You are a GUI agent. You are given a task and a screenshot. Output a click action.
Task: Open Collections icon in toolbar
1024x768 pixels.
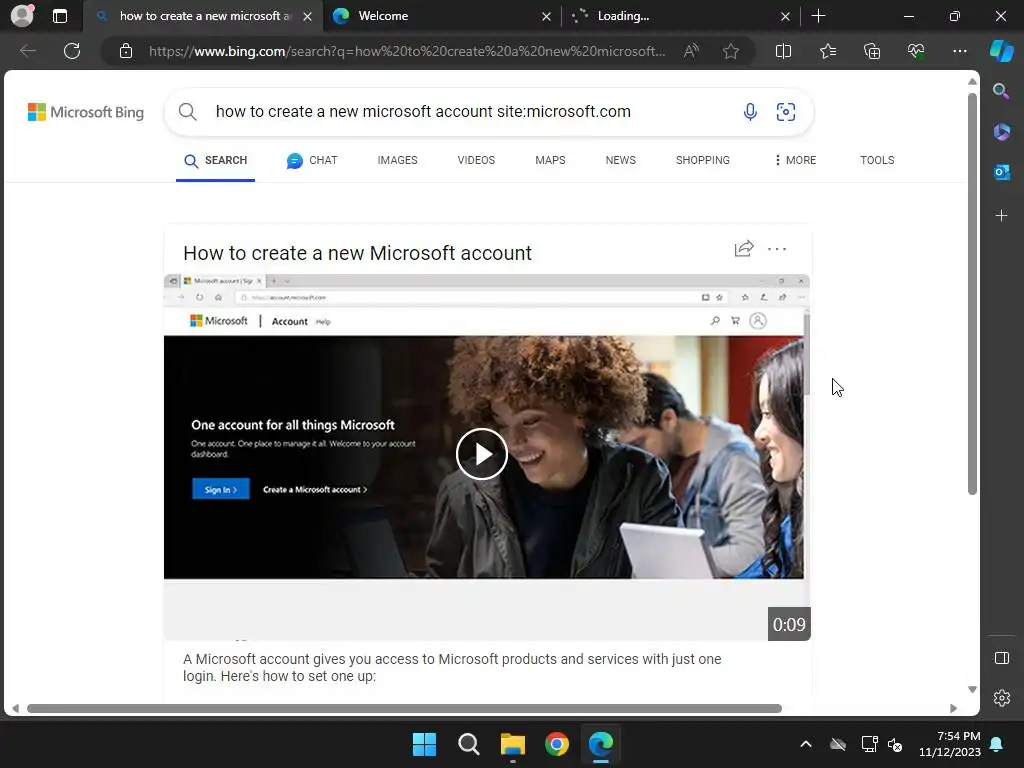coord(872,51)
